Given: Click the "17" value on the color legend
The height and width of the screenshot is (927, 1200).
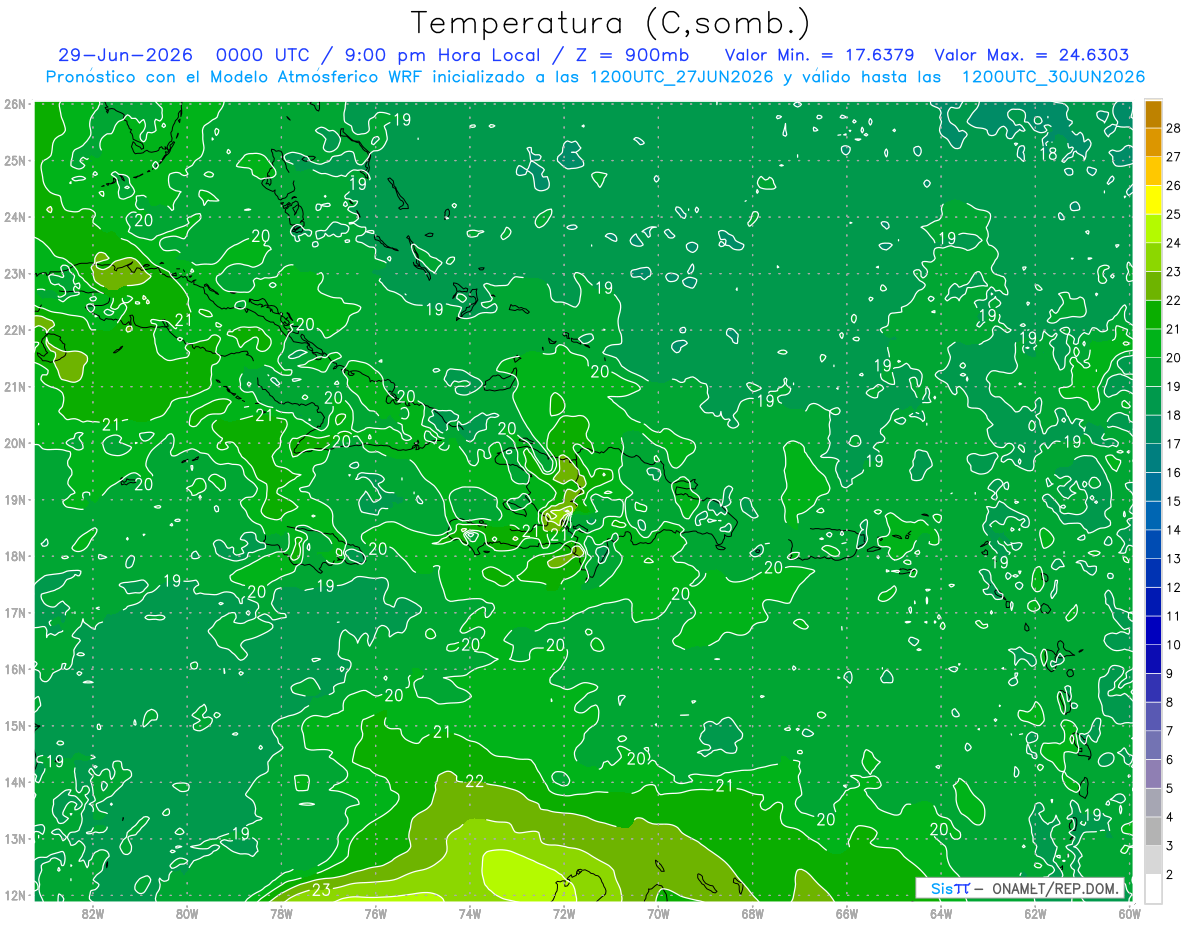Looking at the screenshot, I should (1173, 444).
